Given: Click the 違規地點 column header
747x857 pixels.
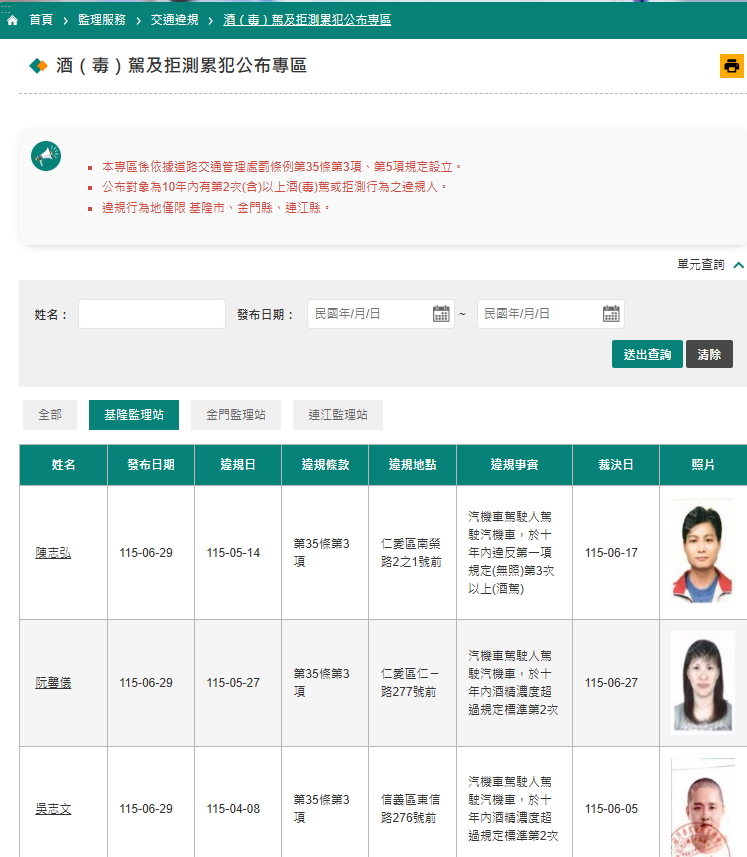Looking at the screenshot, I should tap(413, 465).
